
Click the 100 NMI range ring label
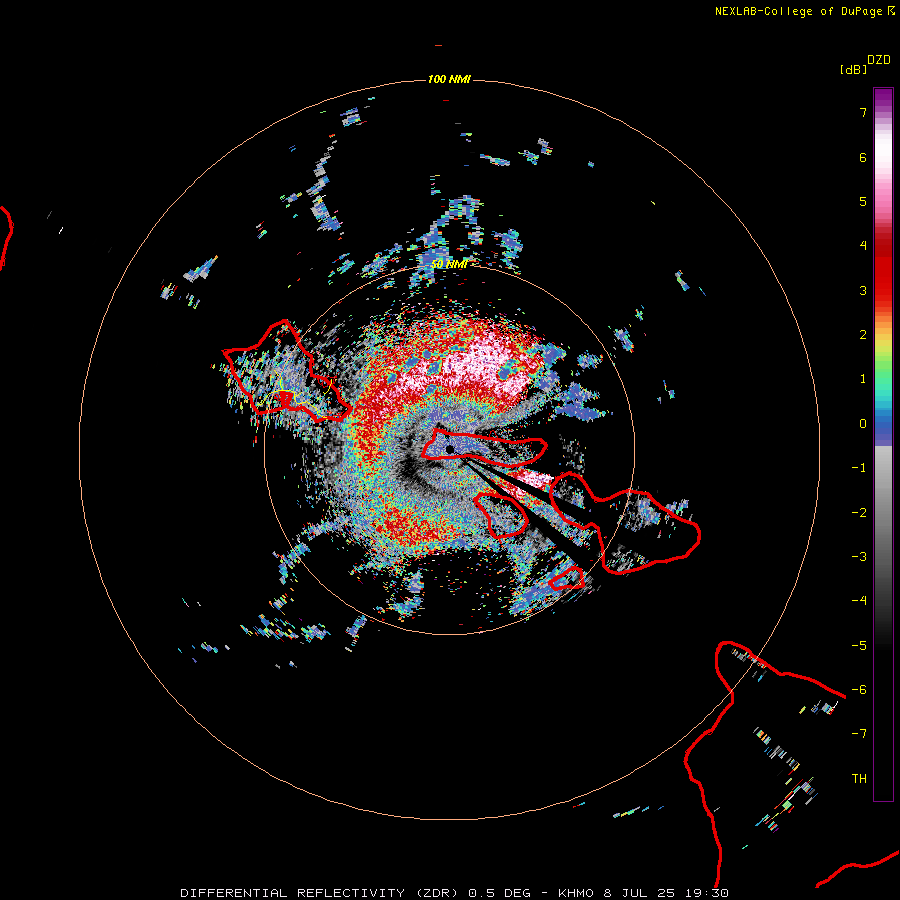click(x=449, y=79)
